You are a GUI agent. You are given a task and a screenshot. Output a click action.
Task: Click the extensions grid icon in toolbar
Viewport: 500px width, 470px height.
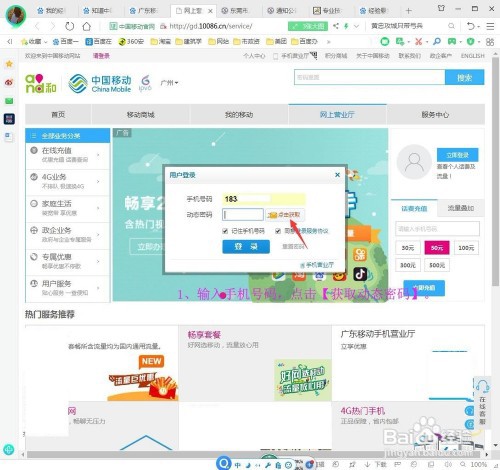(490, 42)
